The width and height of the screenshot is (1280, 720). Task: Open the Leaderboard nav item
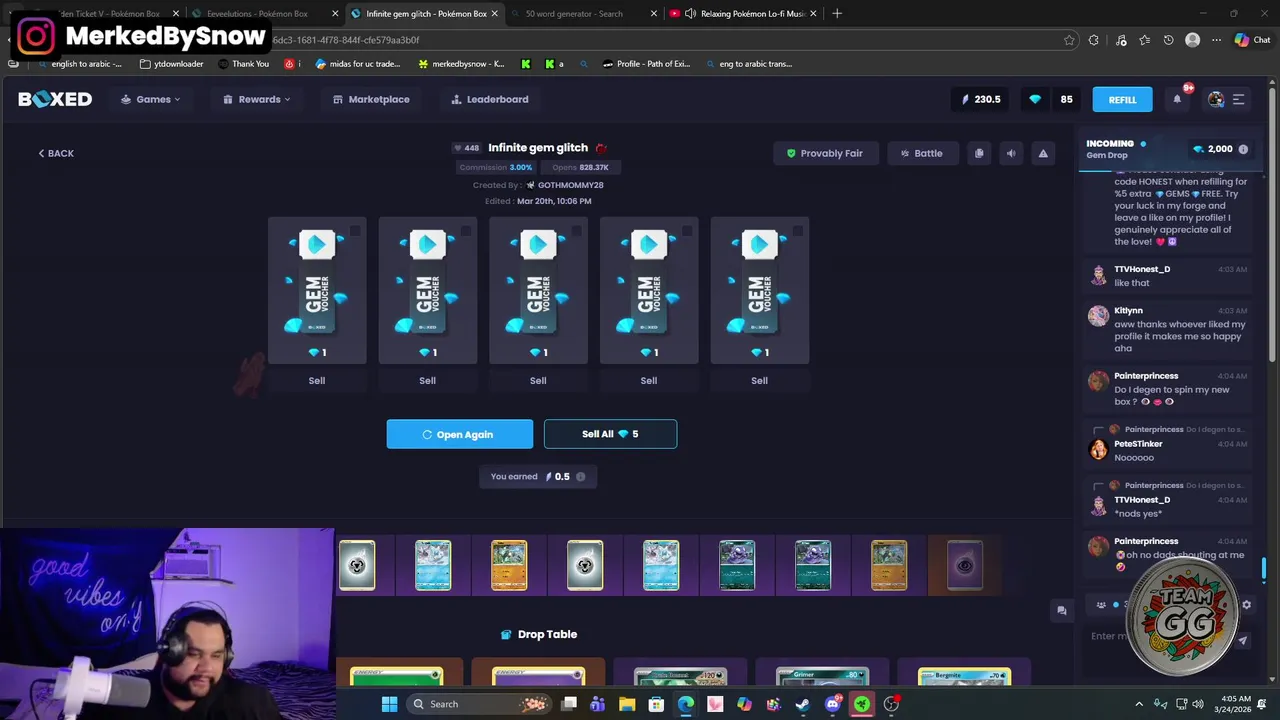[490, 99]
